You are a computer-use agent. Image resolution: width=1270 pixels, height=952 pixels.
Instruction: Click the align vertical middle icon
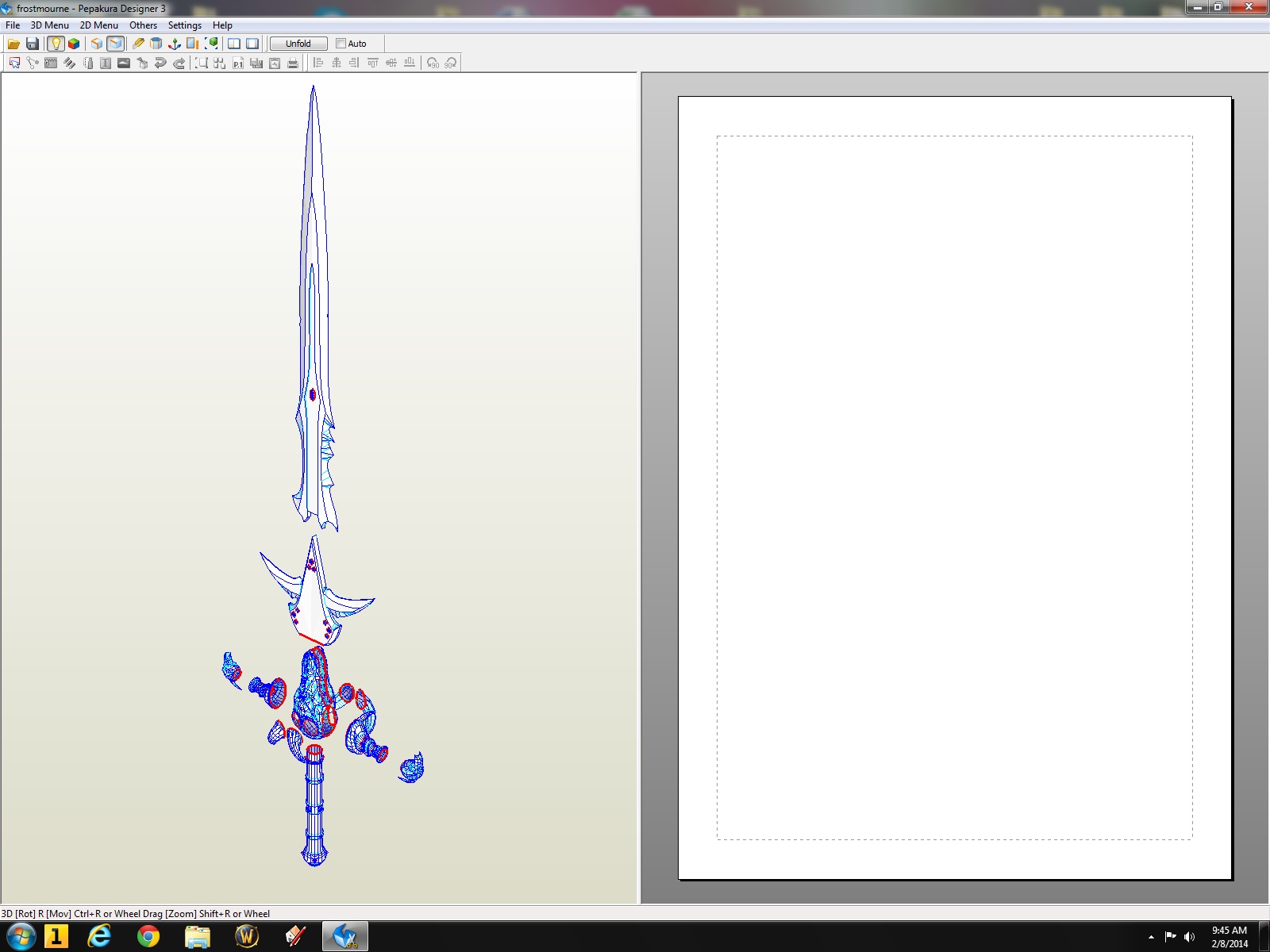pos(391,63)
